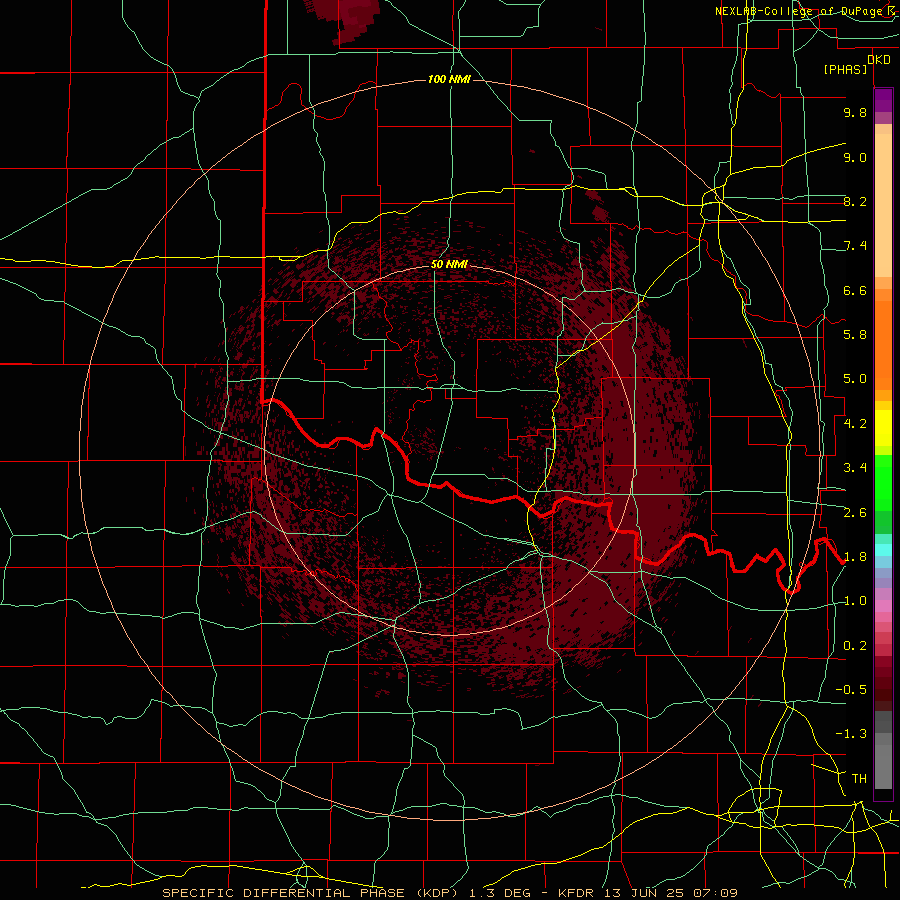
Task: Click the 3.4 value on the color scale
Action: pyautogui.click(x=855, y=468)
